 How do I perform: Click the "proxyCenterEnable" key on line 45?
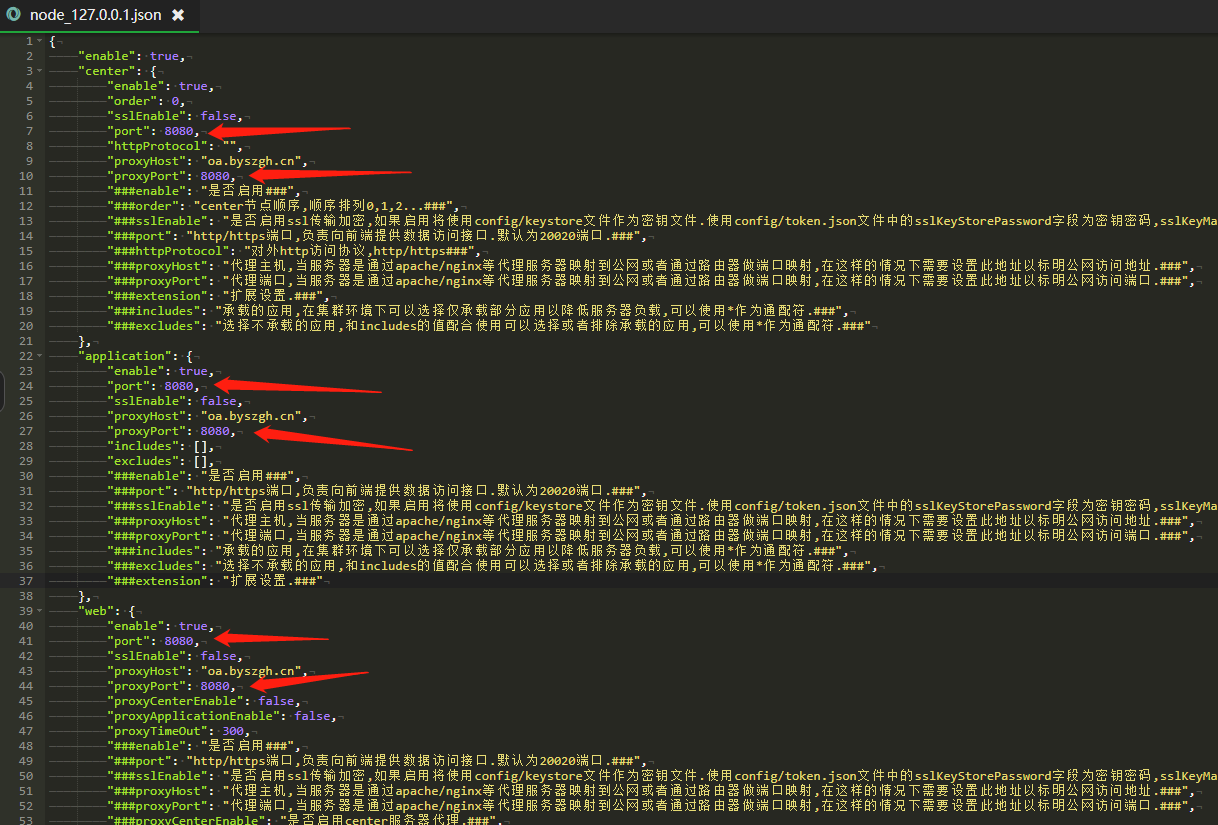pyautogui.click(x=176, y=701)
